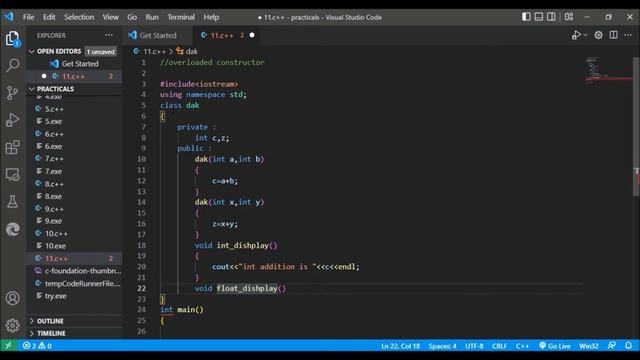Screen dimensions: 640x360
Task: Open the File menu
Action: [29, 17]
